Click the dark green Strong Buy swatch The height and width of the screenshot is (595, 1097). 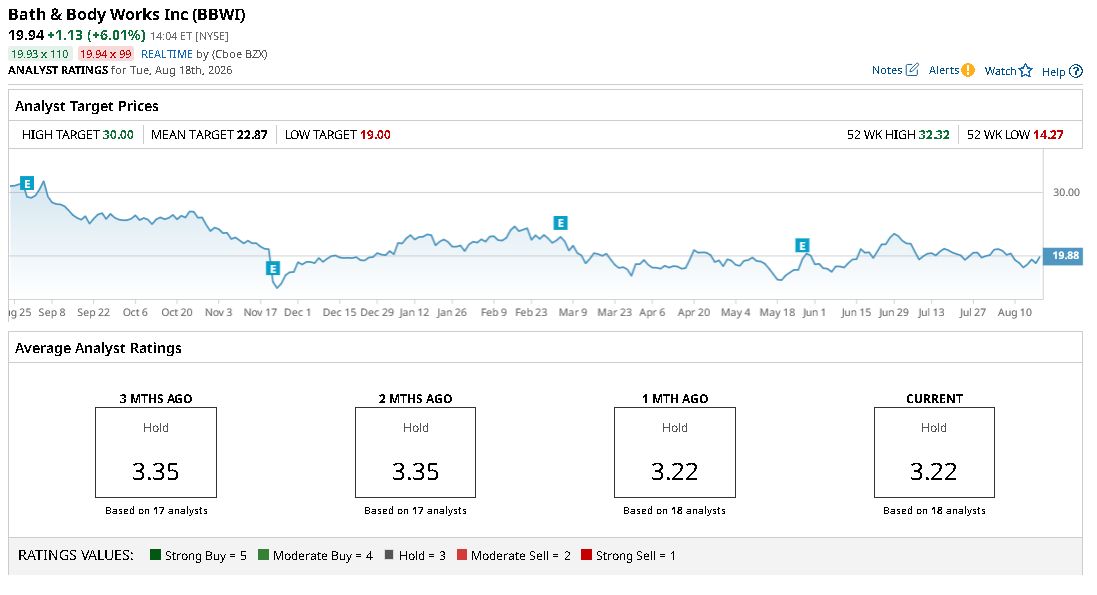[155, 555]
